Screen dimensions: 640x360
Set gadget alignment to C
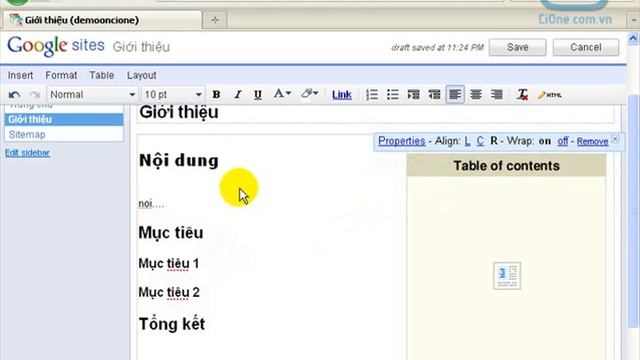tap(480, 141)
